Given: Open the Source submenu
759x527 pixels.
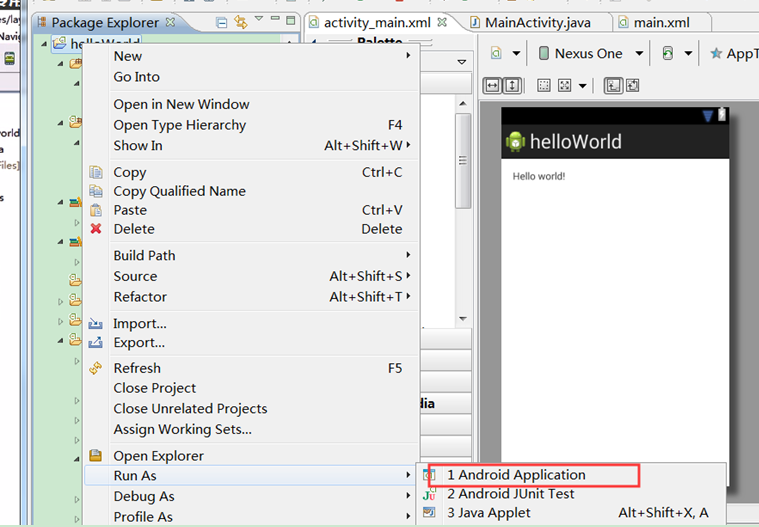Looking at the screenshot, I should pos(251,276).
